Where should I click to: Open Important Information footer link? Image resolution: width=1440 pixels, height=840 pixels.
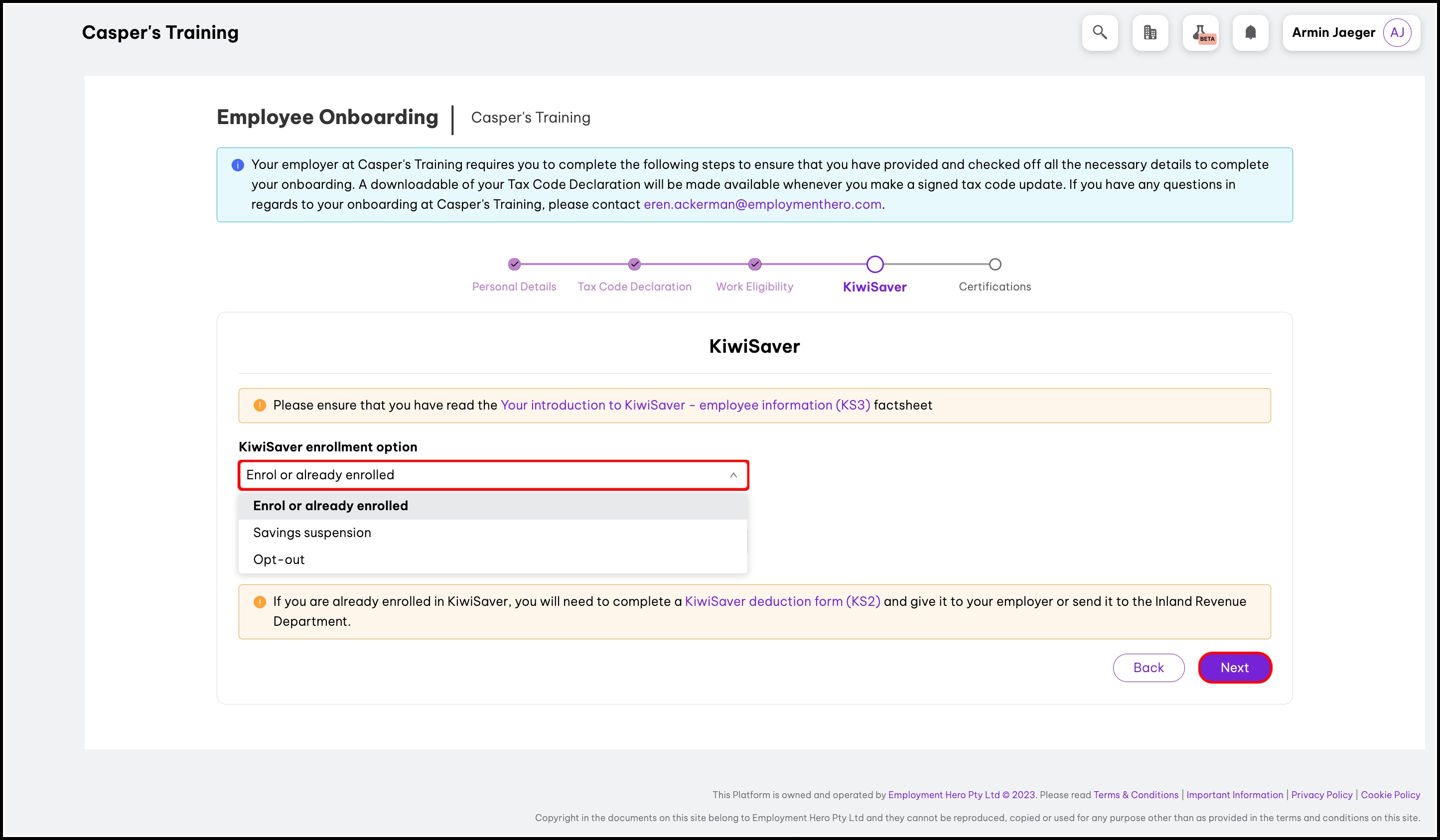[x=1234, y=795]
